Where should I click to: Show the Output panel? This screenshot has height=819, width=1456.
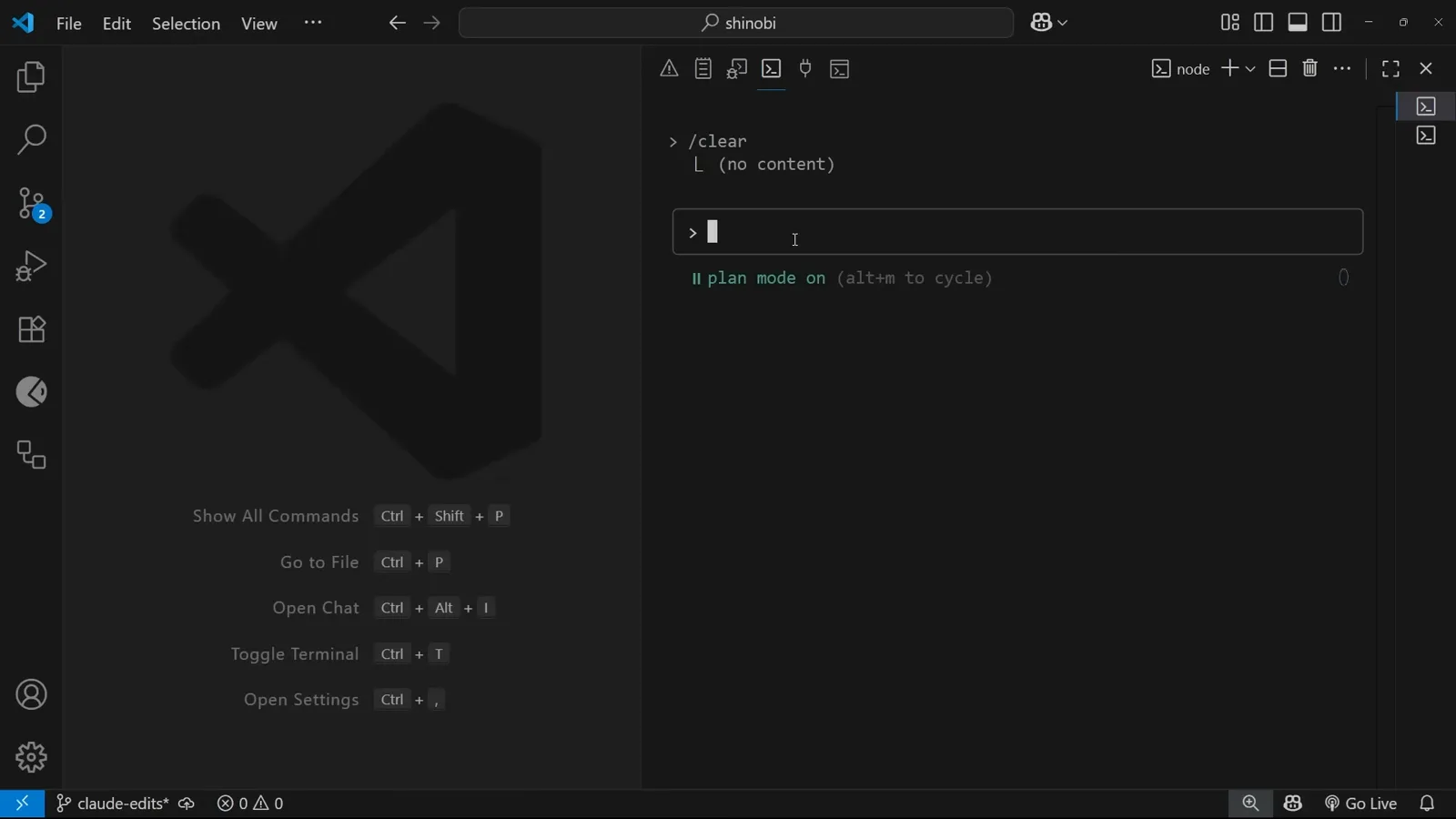703,68
